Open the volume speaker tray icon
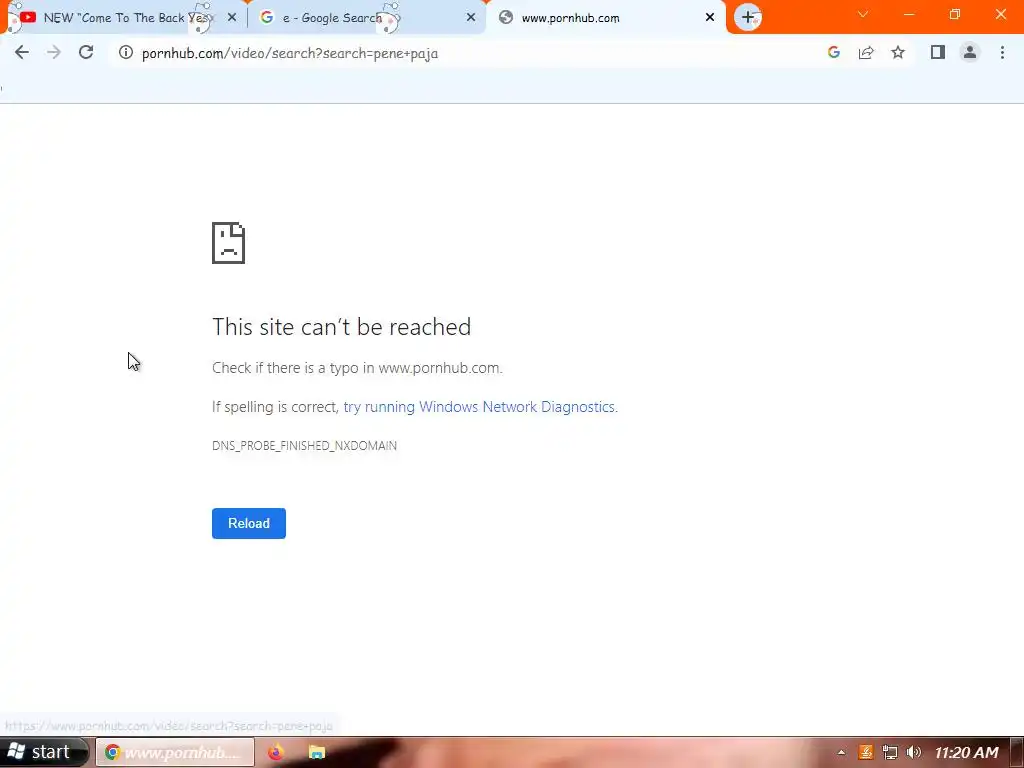 [x=914, y=752]
